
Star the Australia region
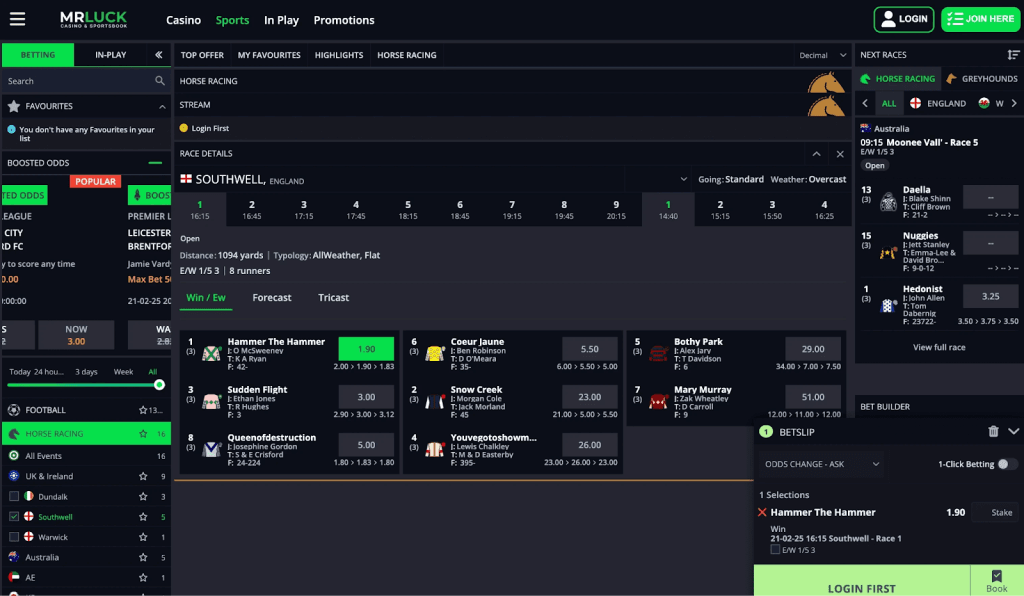[x=143, y=557]
